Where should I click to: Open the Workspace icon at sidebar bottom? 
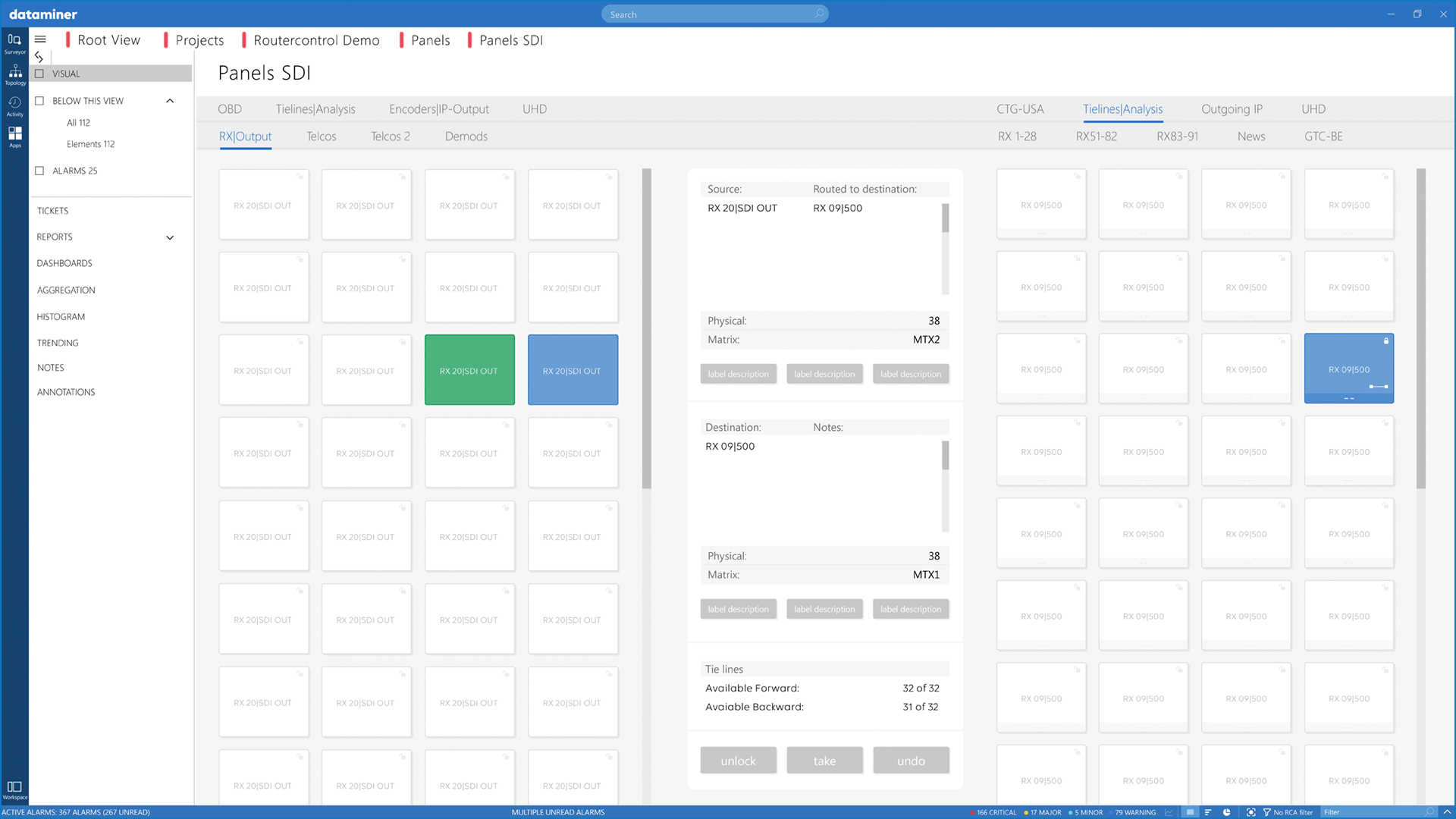pyautogui.click(x=14, y=789)
